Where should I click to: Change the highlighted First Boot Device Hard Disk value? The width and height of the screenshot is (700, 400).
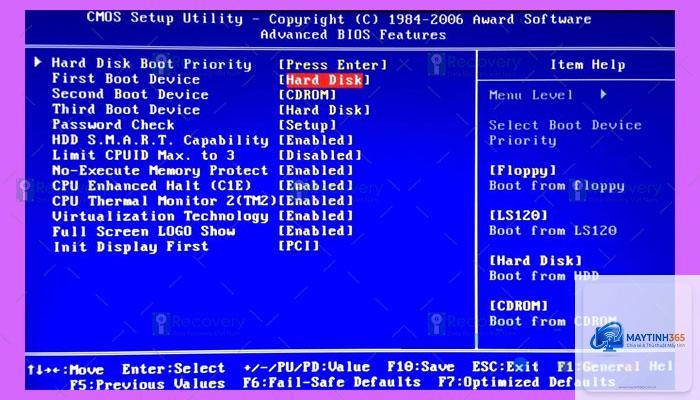point(325,80)
